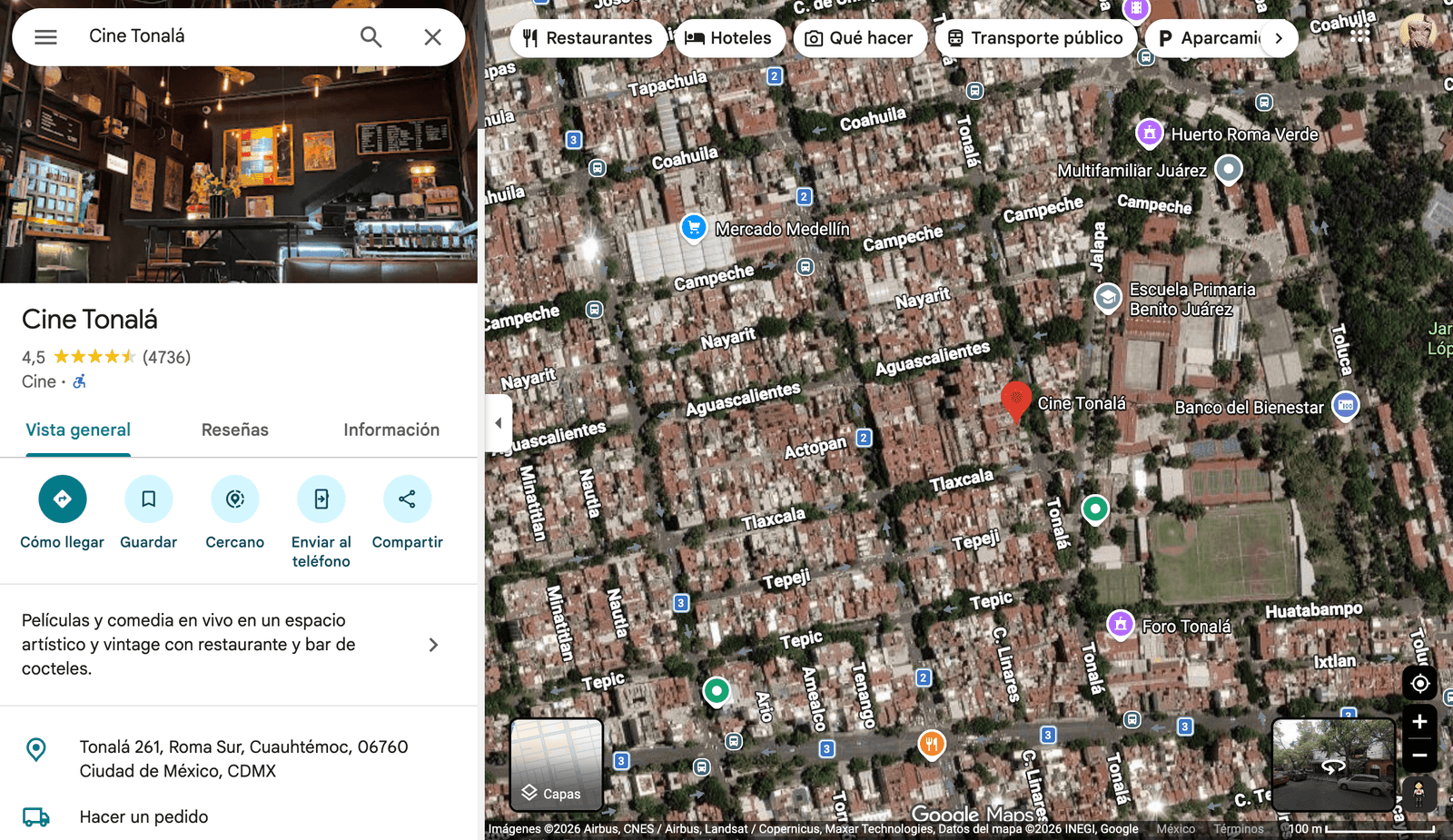Viewport: 1453px width, 840px height.
Task: Click the México footer link
Action: [x=1176, y=829]
